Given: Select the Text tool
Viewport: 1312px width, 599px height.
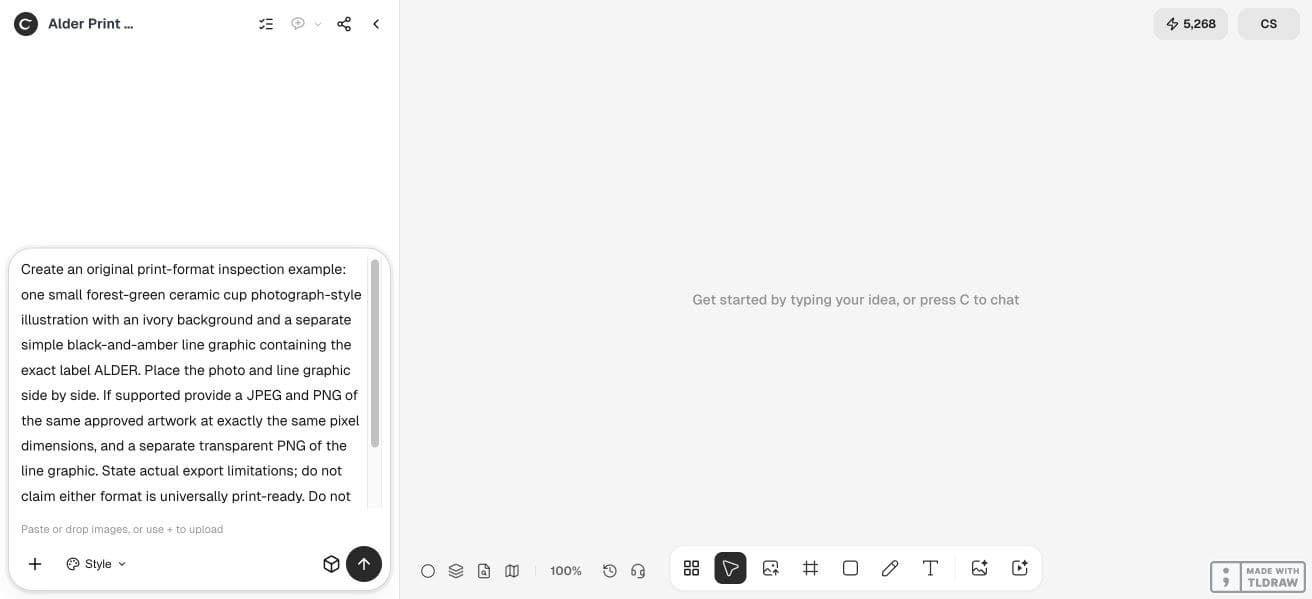Looking at the screenshot, I should [930, 568].
